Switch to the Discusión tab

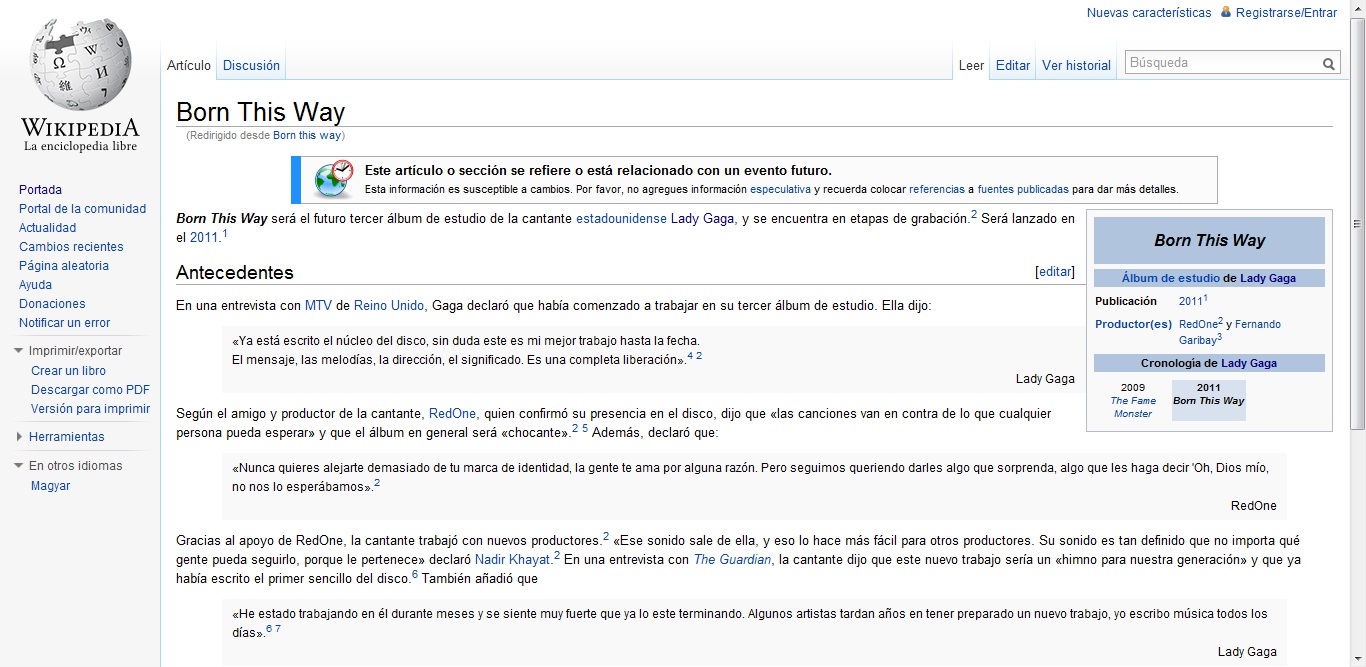coord(251,65)
